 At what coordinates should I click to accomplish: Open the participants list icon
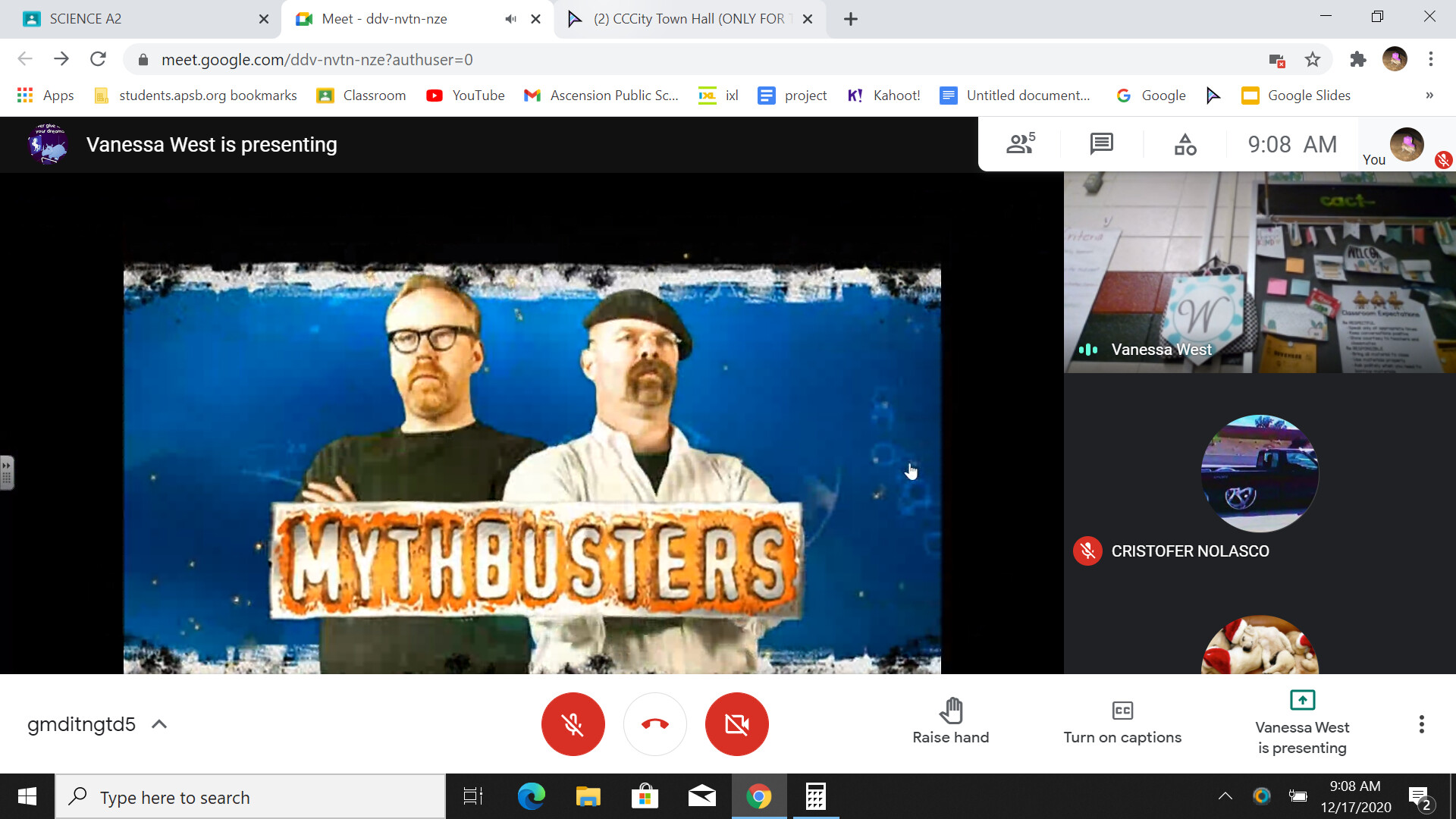[x=1020, y=143]
